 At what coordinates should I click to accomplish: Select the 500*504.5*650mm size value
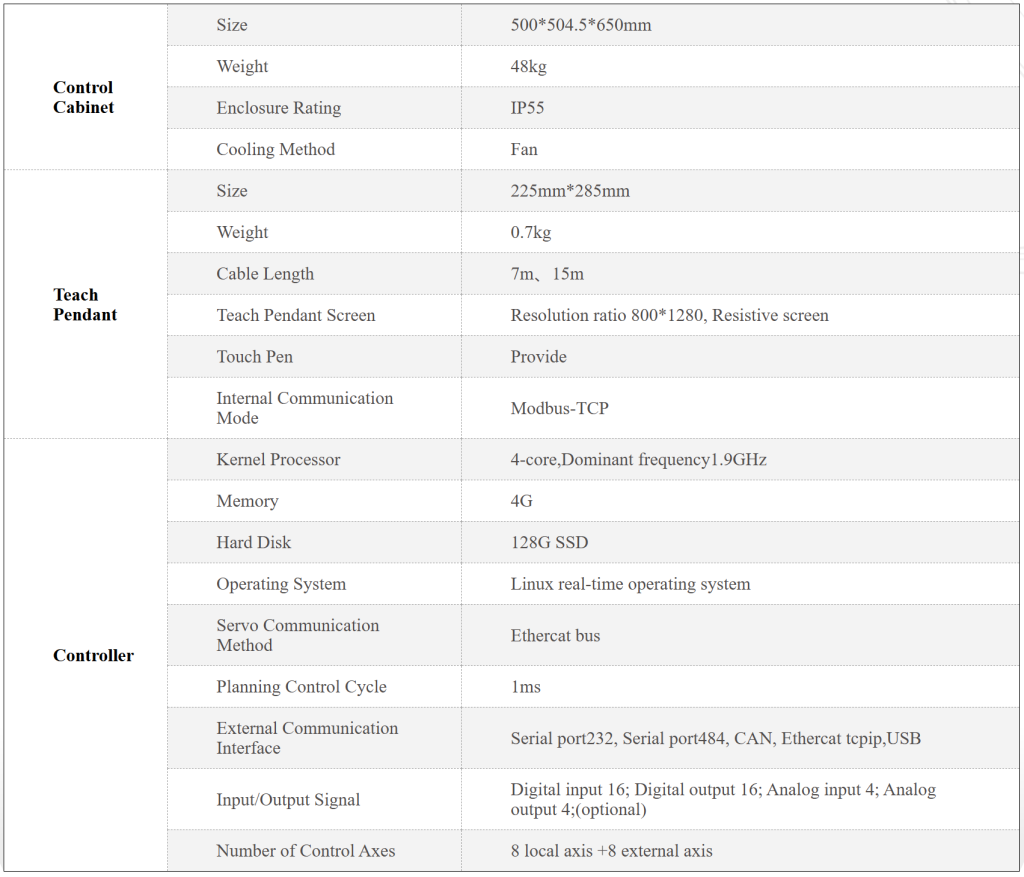click(580, 25)
